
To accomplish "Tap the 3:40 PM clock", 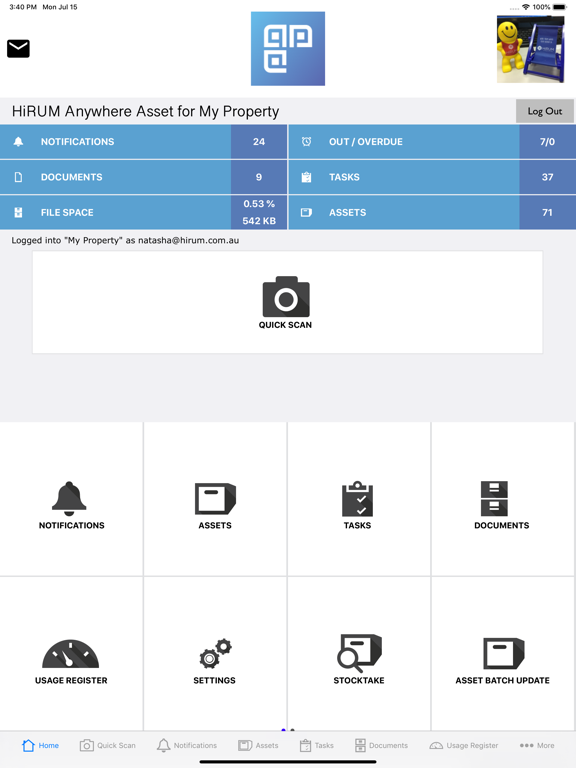I will click(23, 7).
